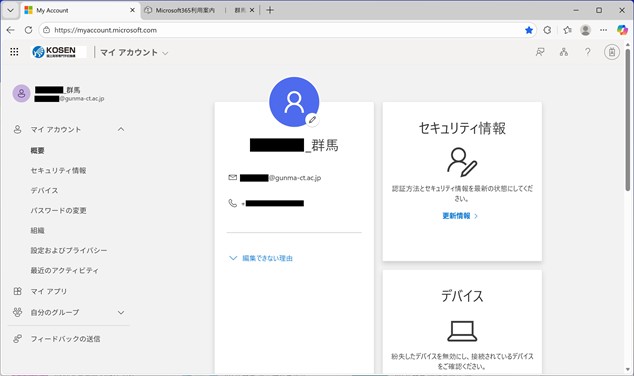This screenshot has width=634, height=376.
Task: Open the account manager circle icon
Action: click(612, 52)
